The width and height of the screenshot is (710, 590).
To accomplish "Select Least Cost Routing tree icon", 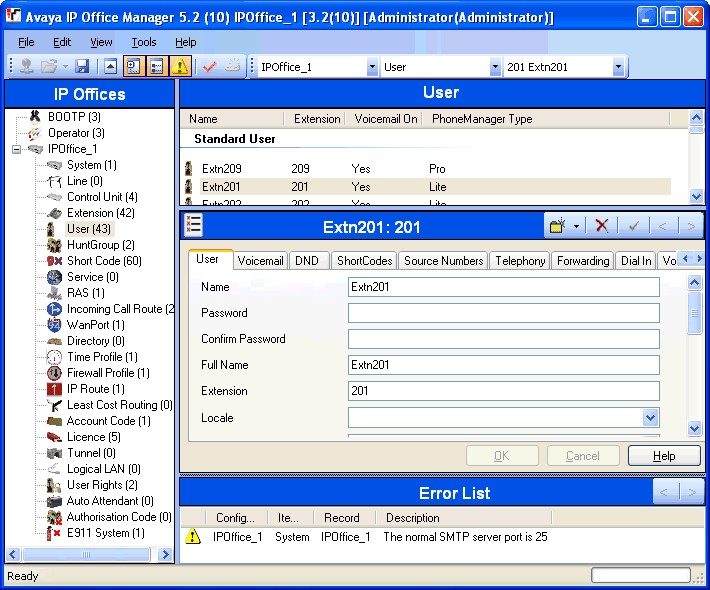I will 54,405.
